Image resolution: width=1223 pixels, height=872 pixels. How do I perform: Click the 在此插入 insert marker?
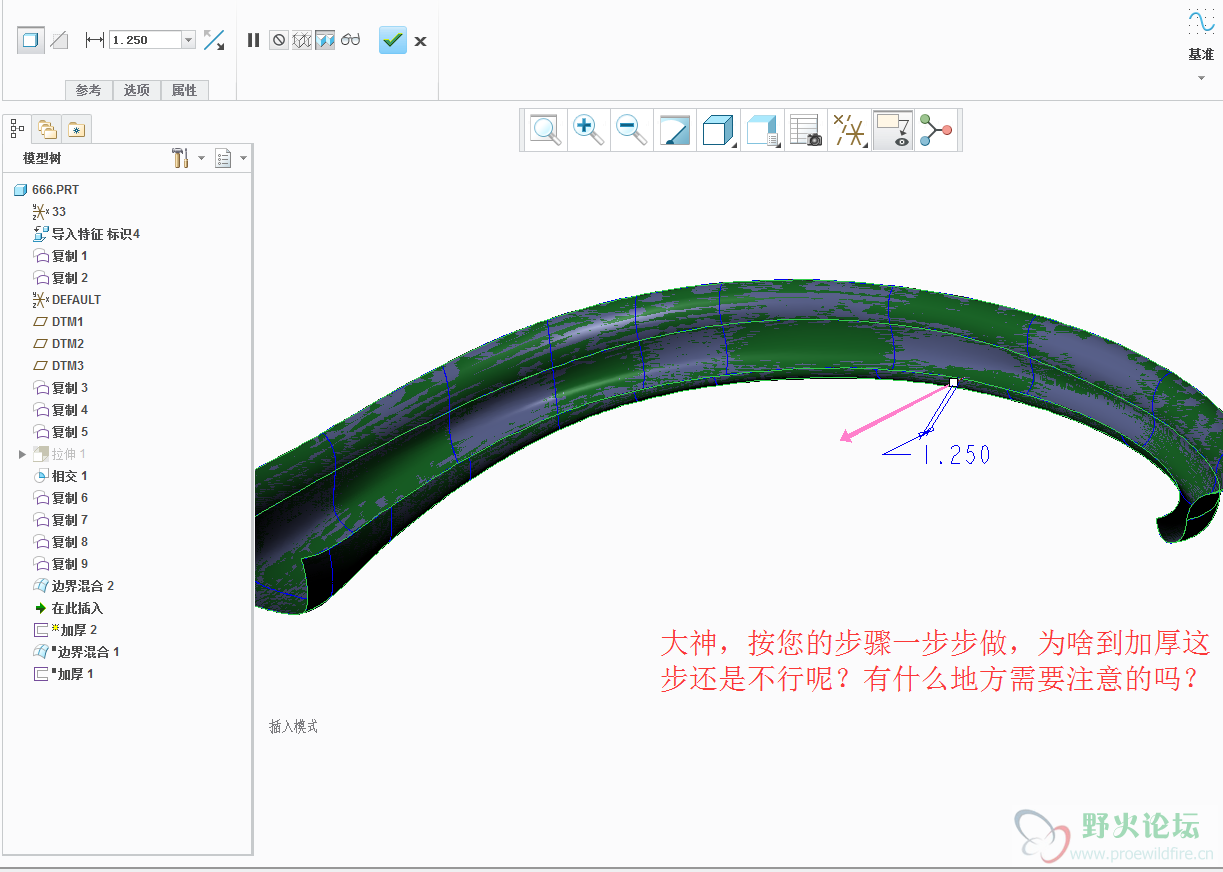point(77,608)
